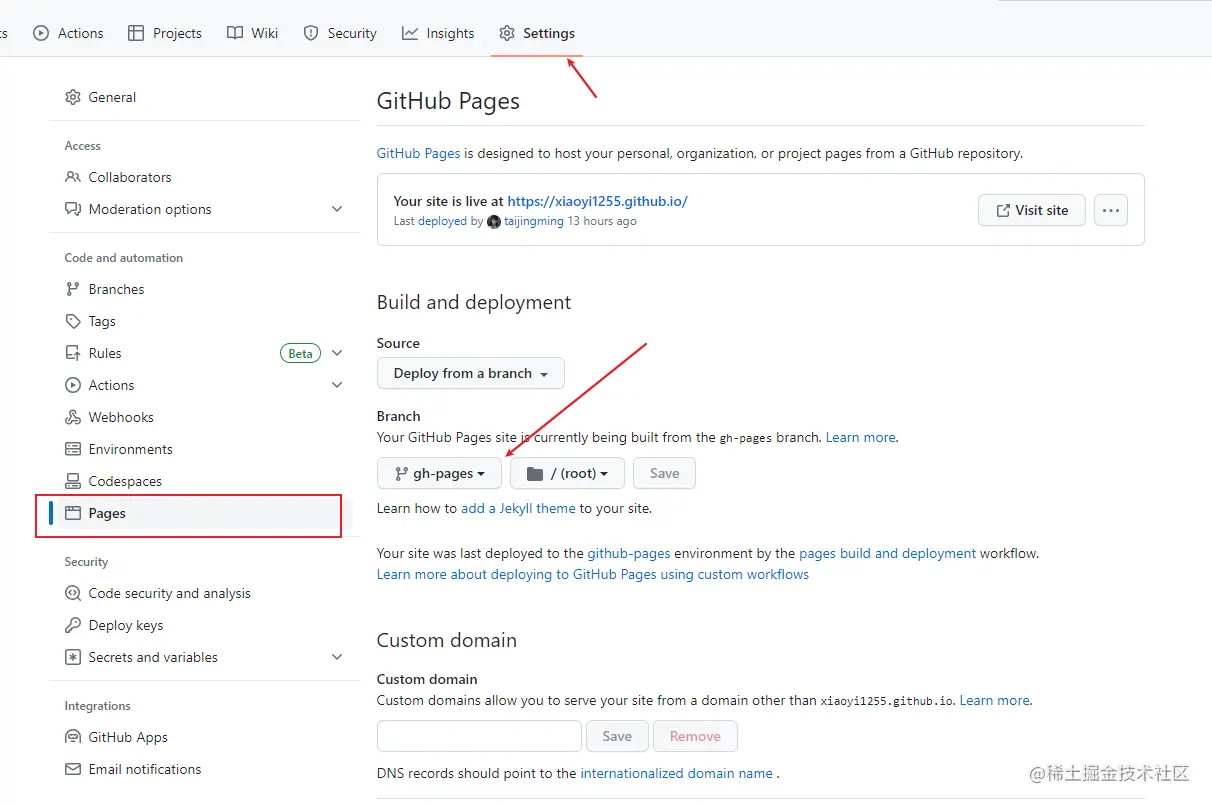Click the Secrets and variables asterisk icon
This screenshot has width=1212, height=806.
[73, 657]
